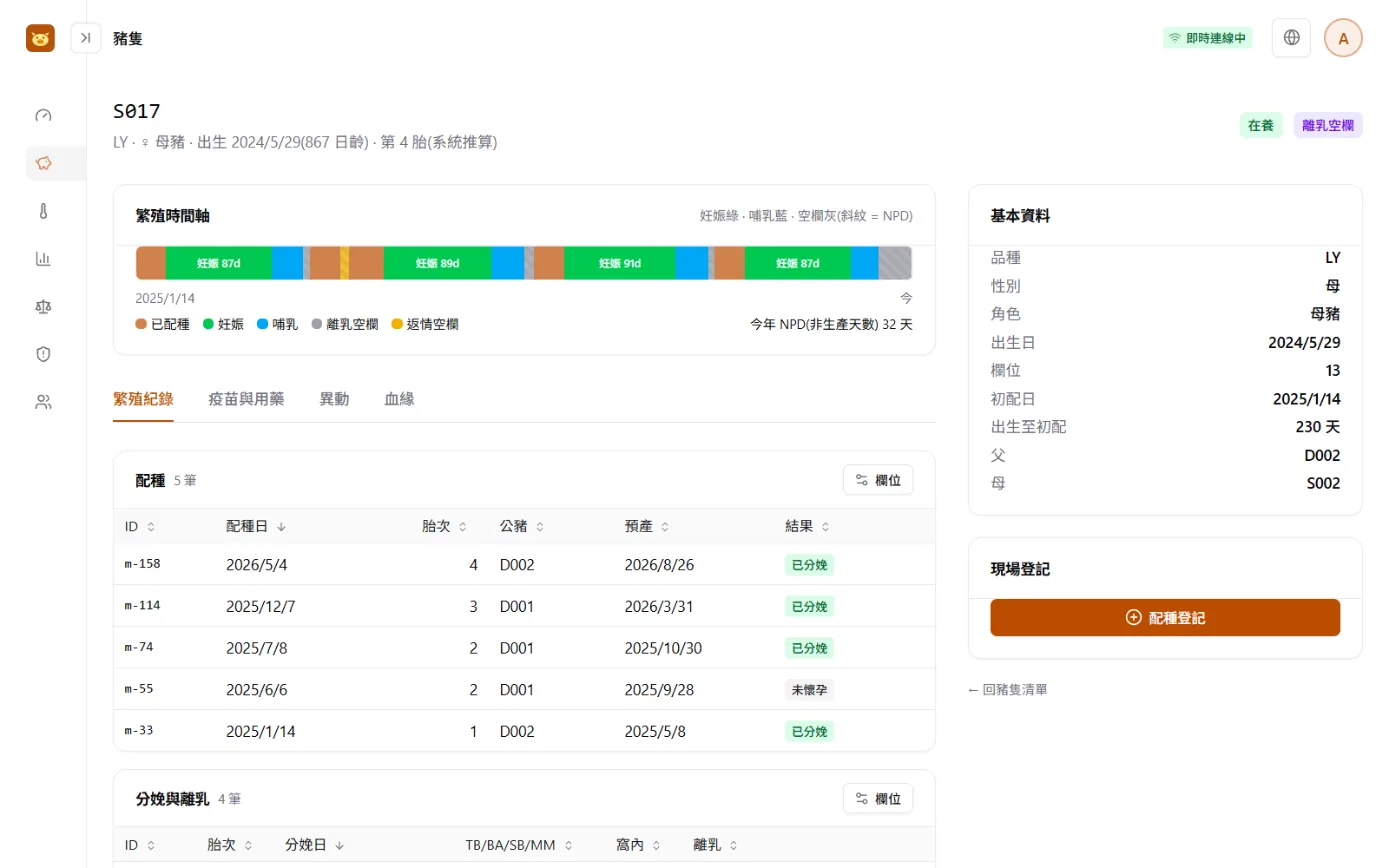This screenshot has width=1388, height=868.
Task: Click the 即時連線中 connection status badge
Action: pos(1208,38)
